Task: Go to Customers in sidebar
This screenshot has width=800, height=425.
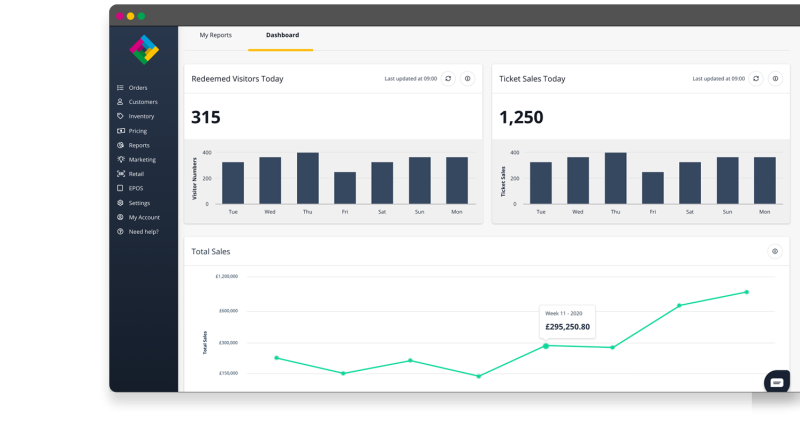Action: 142,102
